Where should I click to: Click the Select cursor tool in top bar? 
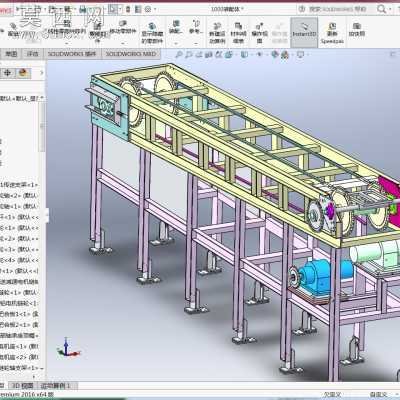click(113, 9)
